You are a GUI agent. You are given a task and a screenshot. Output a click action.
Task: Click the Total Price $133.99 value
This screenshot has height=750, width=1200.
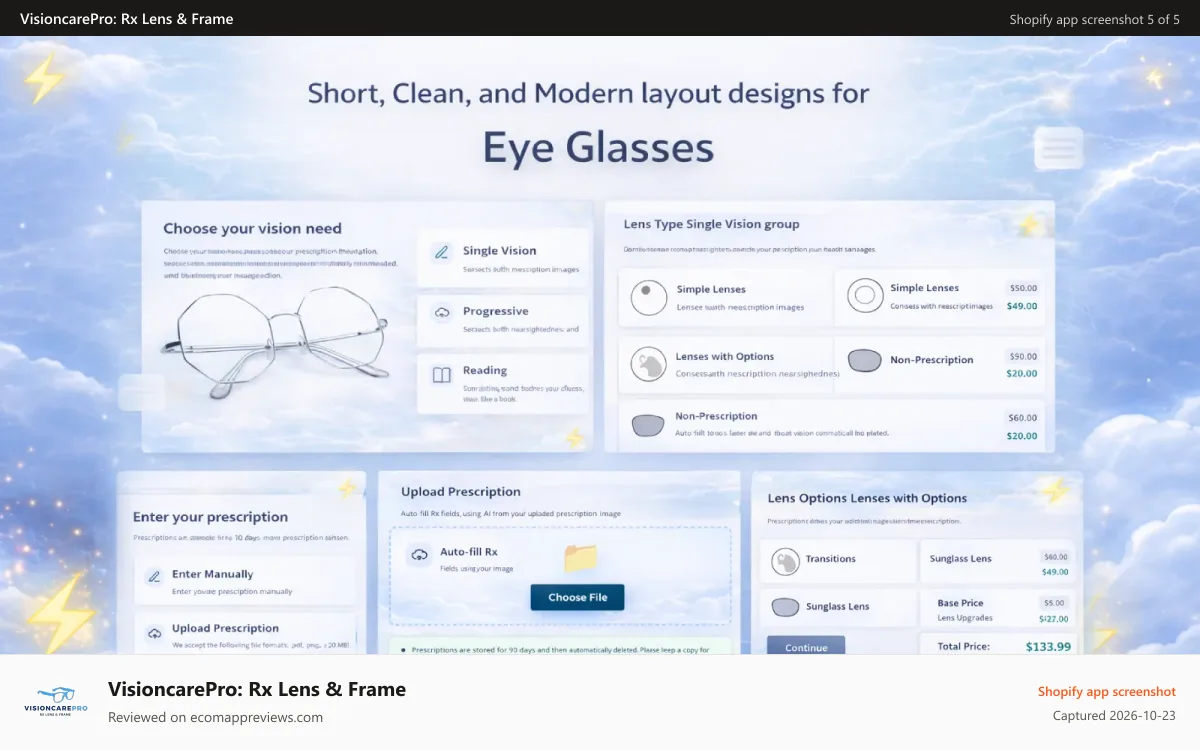point(1048,646)
